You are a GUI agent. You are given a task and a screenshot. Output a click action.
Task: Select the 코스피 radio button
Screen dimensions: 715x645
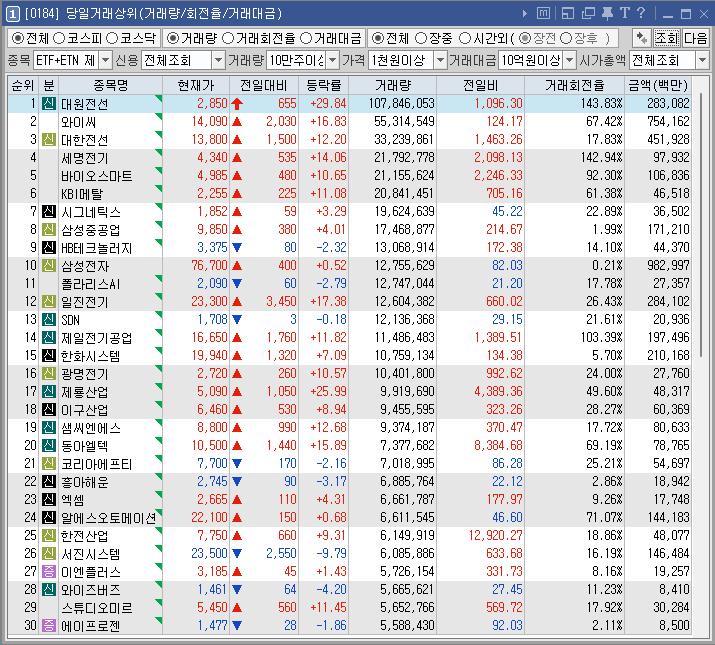point(59,38)
